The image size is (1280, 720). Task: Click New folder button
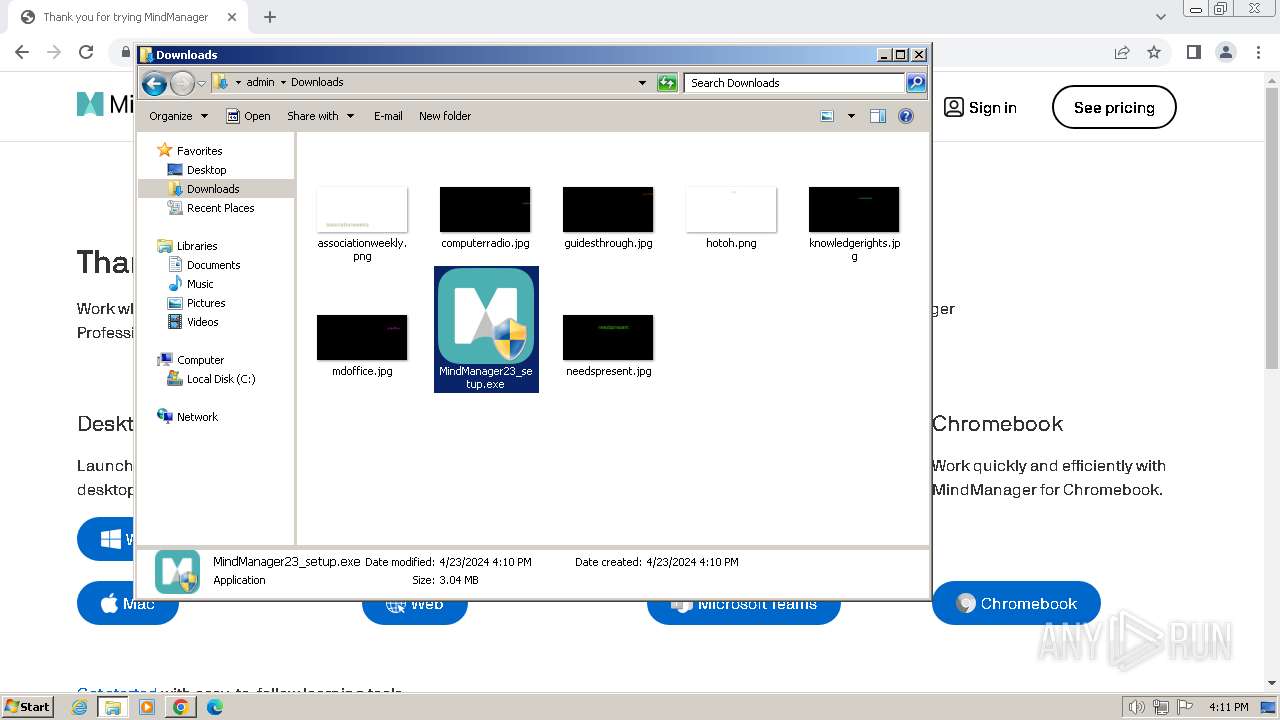[445, 116]
